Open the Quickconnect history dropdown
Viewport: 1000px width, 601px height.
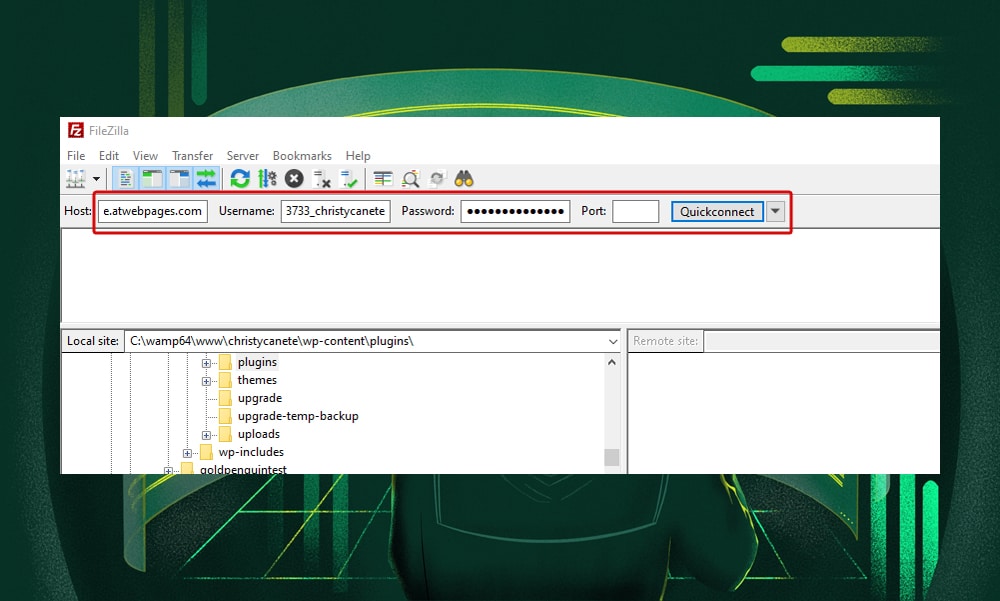(x=776, y=211)
